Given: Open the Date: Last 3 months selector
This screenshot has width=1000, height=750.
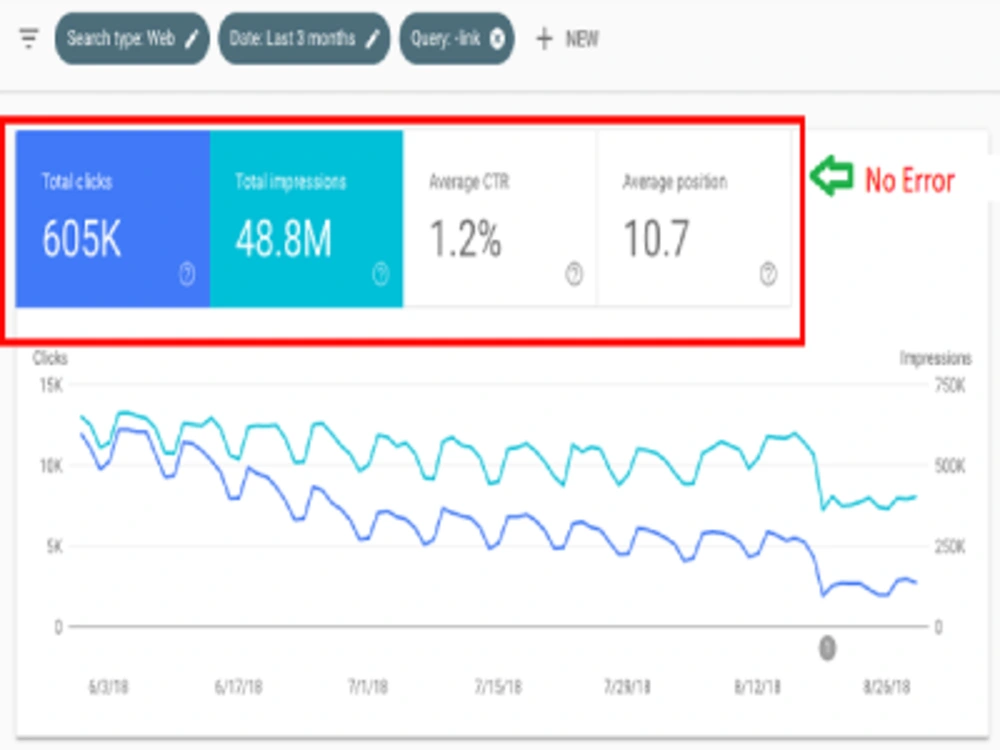Looking at the screenshot, I should pyautogui.click(x=300, y=39).
